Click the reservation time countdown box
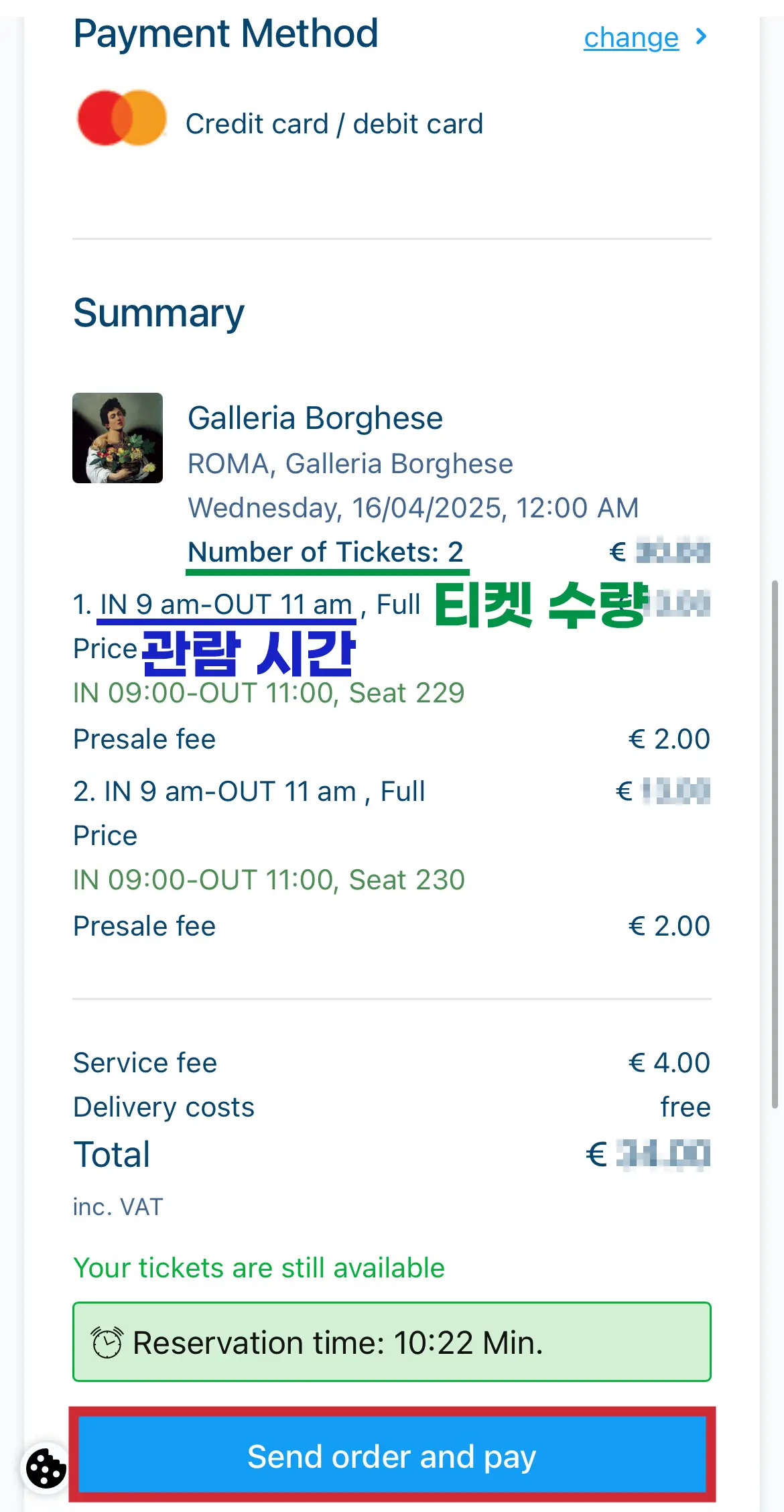784x1512 pixels. pos(391,1342)
